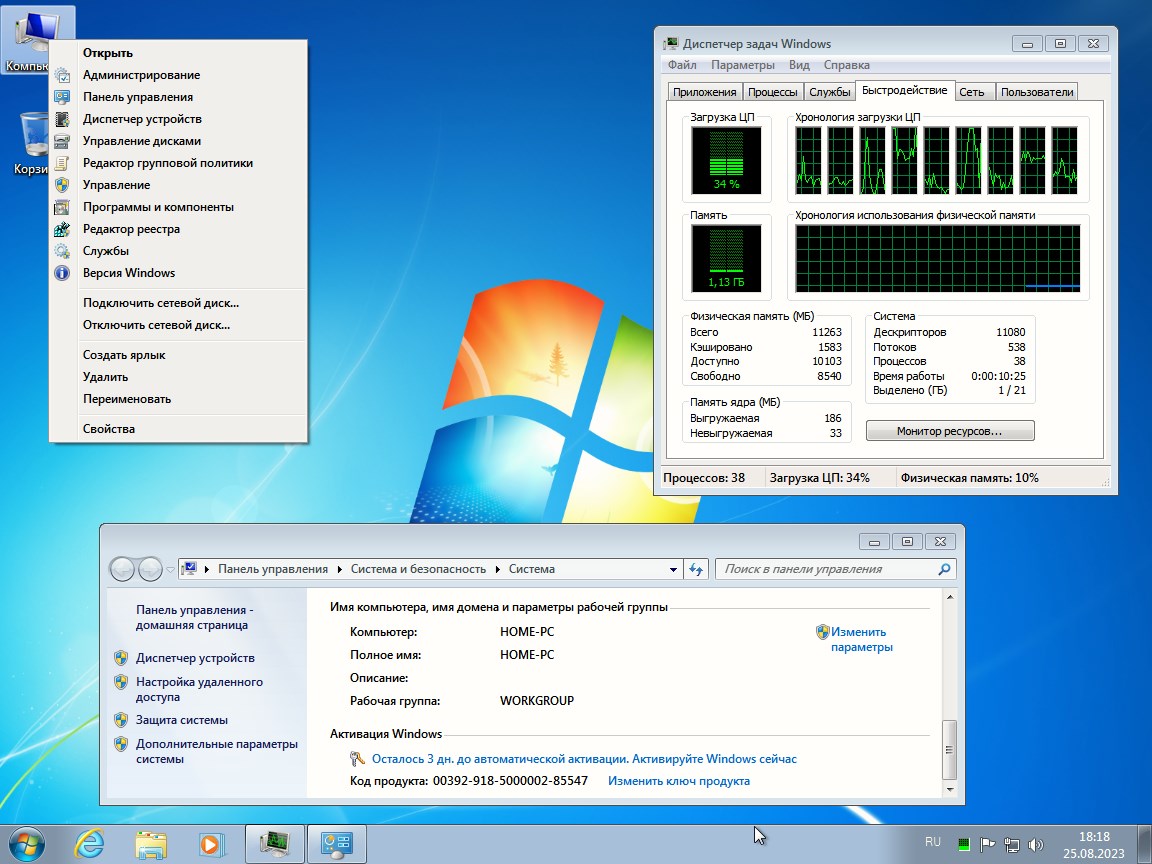The width and height of the screenshot is (1152, 864).
Task: Click the Изменить ключ продукта link
Action: pos(679,781)
